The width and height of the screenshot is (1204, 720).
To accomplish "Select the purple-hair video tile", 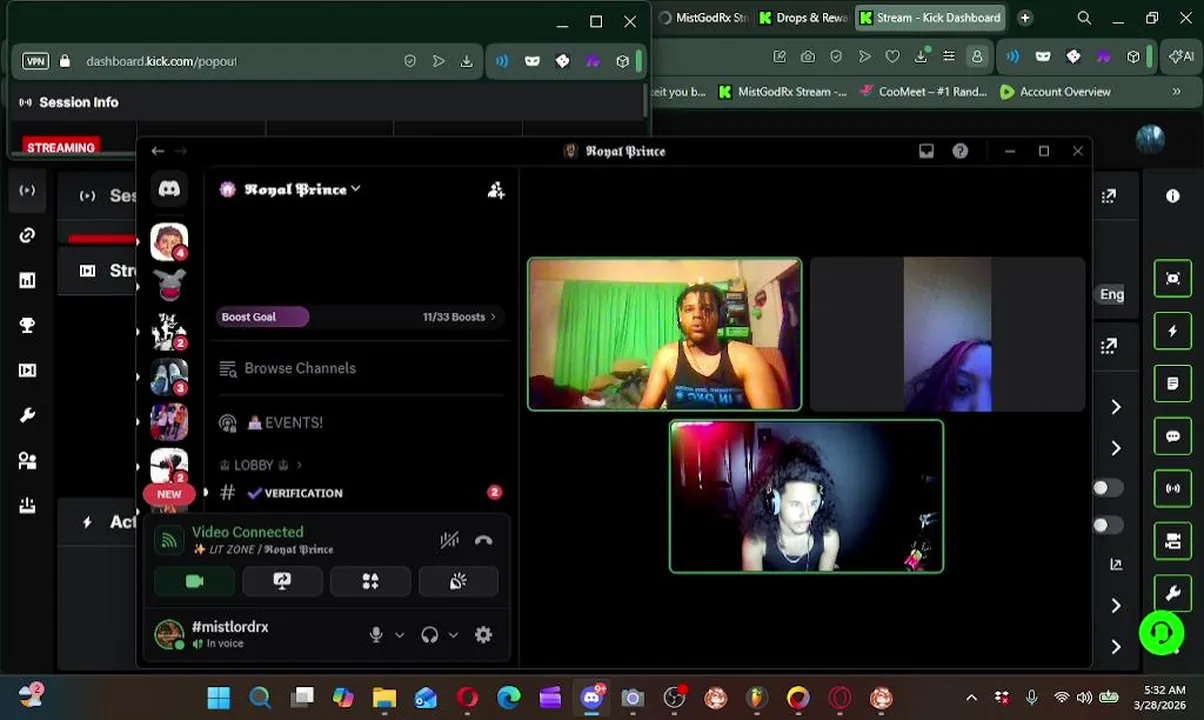I will 947,334.
